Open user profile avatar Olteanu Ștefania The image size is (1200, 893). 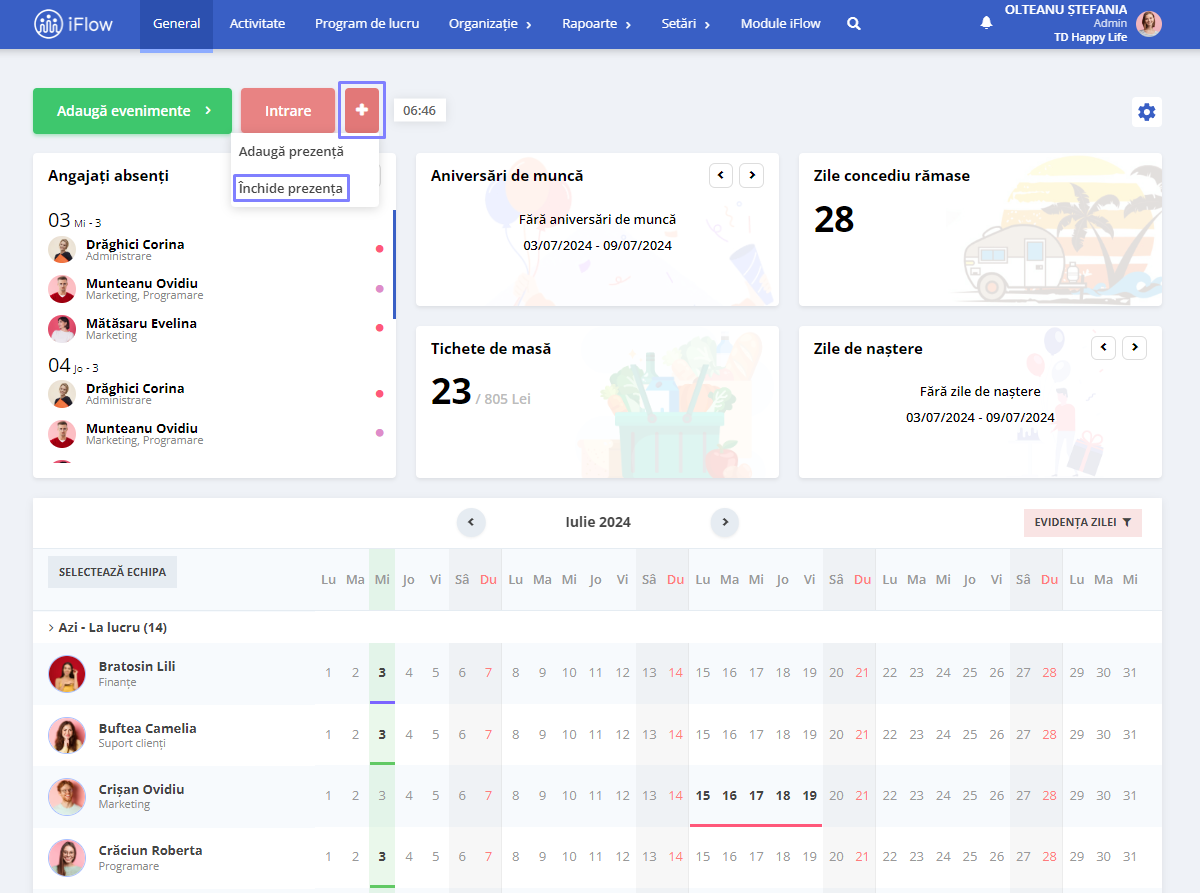1149,24
